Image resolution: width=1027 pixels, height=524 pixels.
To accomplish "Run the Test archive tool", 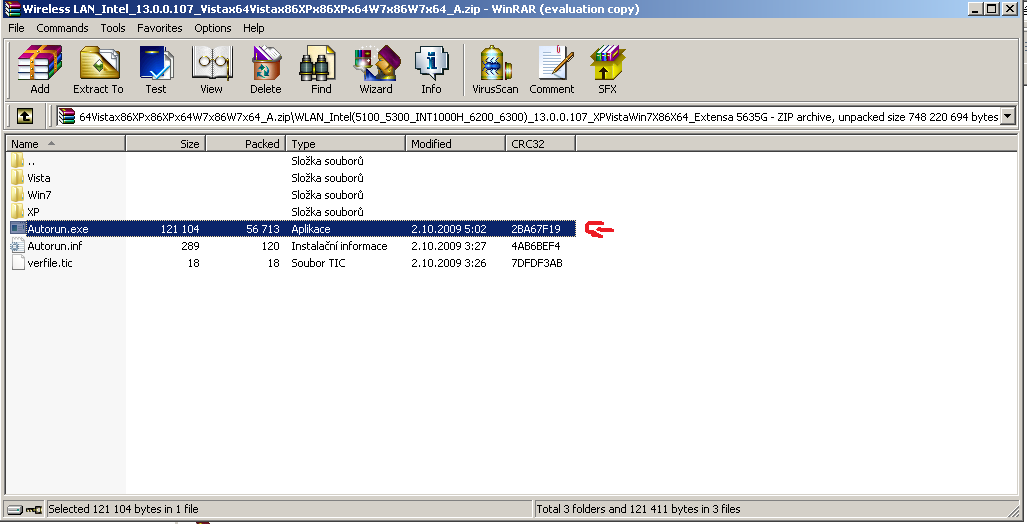I will pyautogui.click(x=156, y=70).
